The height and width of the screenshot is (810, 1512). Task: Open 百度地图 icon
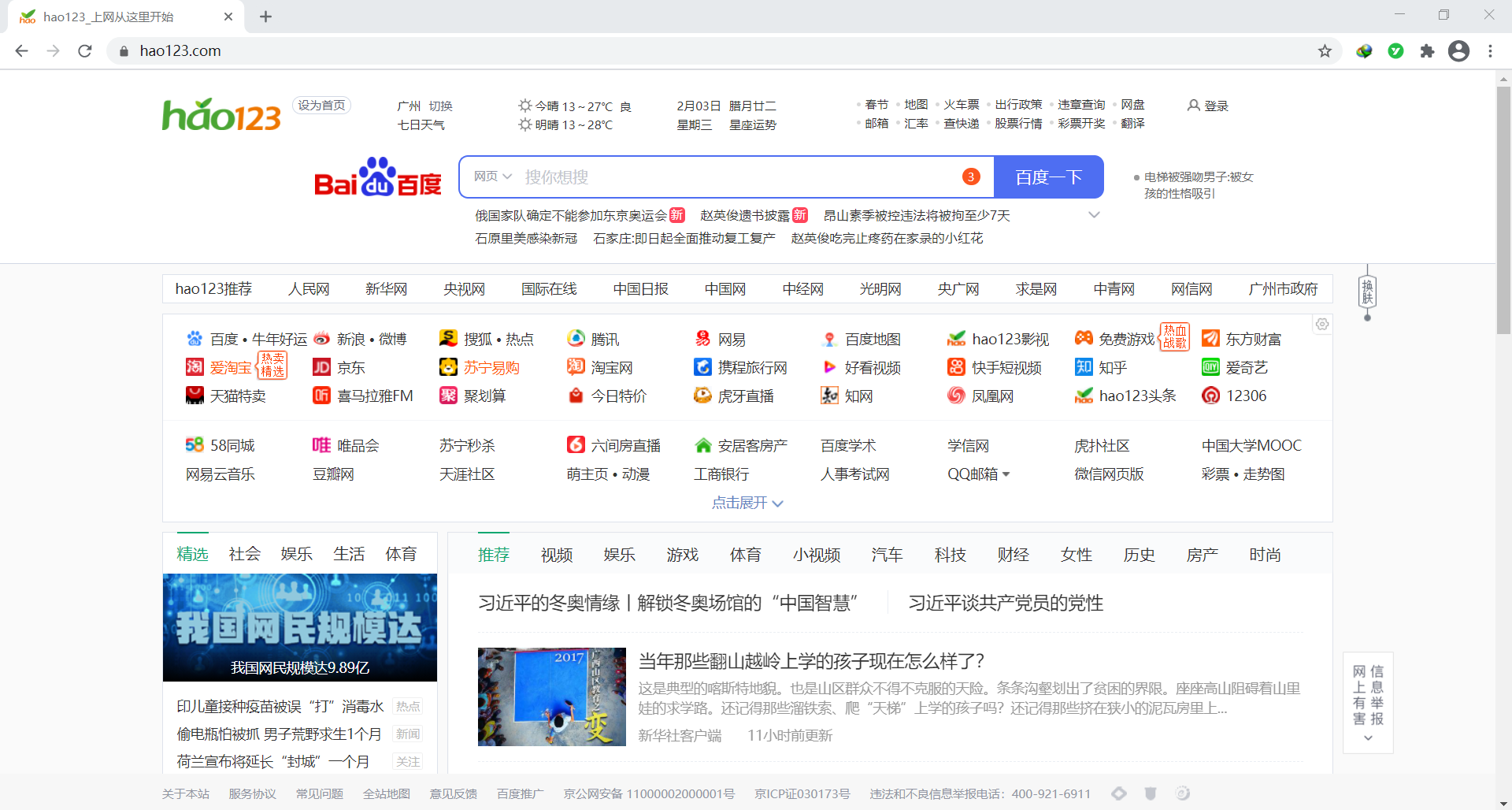click(x=829, y=339)
